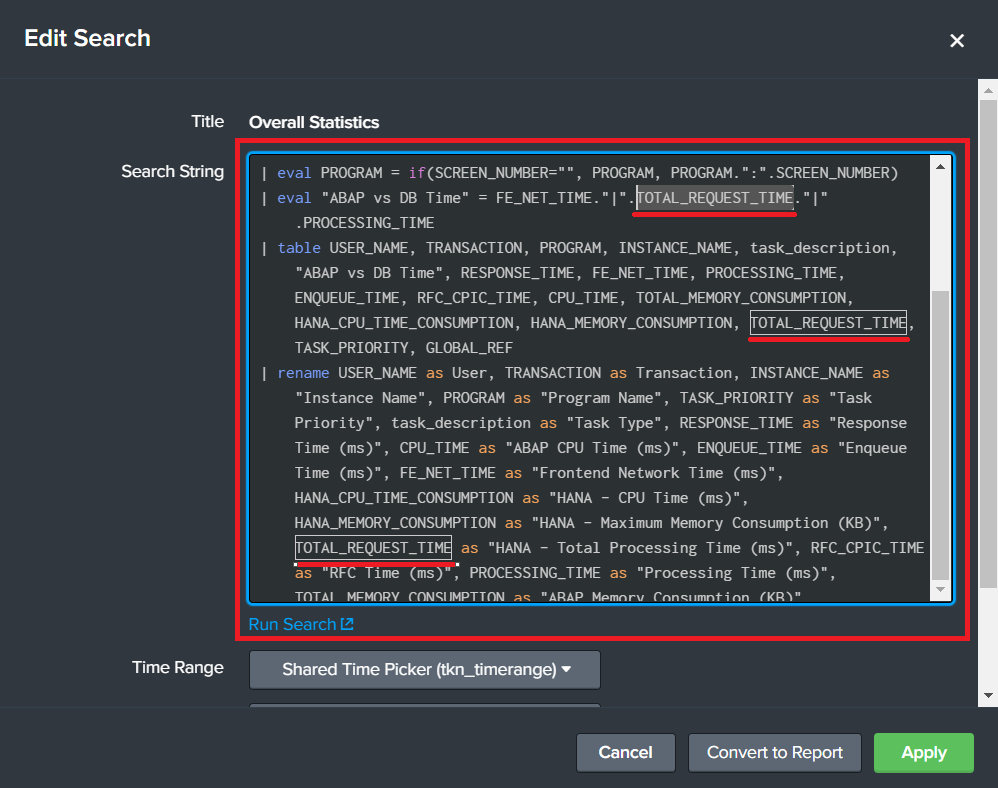The height and width of the screenshot is (788, 998).
Task: Click the dialog's outer scroll down arrow
Action: click(988, 695)
